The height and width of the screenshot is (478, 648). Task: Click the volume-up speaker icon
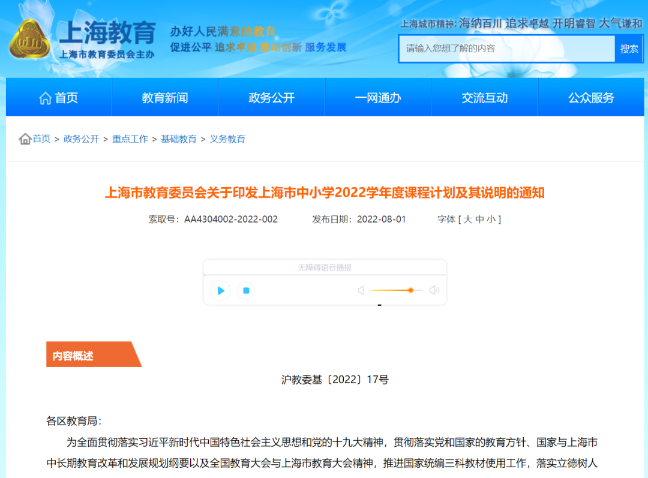(434, 290)
